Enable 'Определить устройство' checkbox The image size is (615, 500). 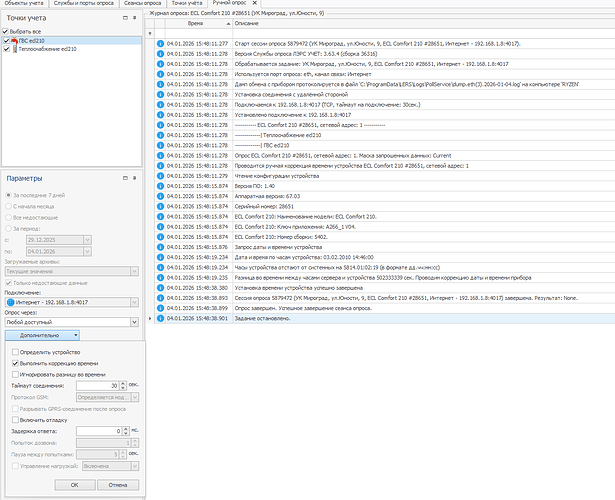click(14, 352)
